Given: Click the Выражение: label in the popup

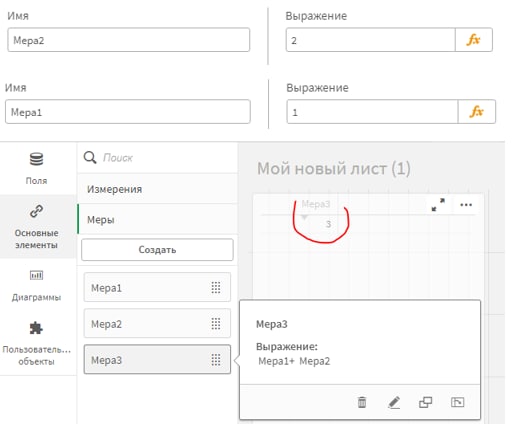Looking at the screenshot, I should click(287, 347).
